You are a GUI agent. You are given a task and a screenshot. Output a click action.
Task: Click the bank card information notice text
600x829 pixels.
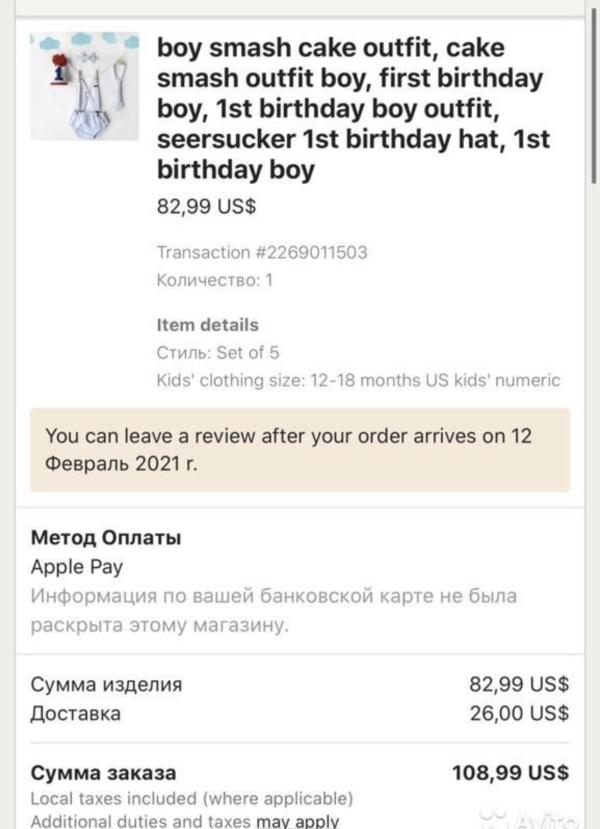273,611
